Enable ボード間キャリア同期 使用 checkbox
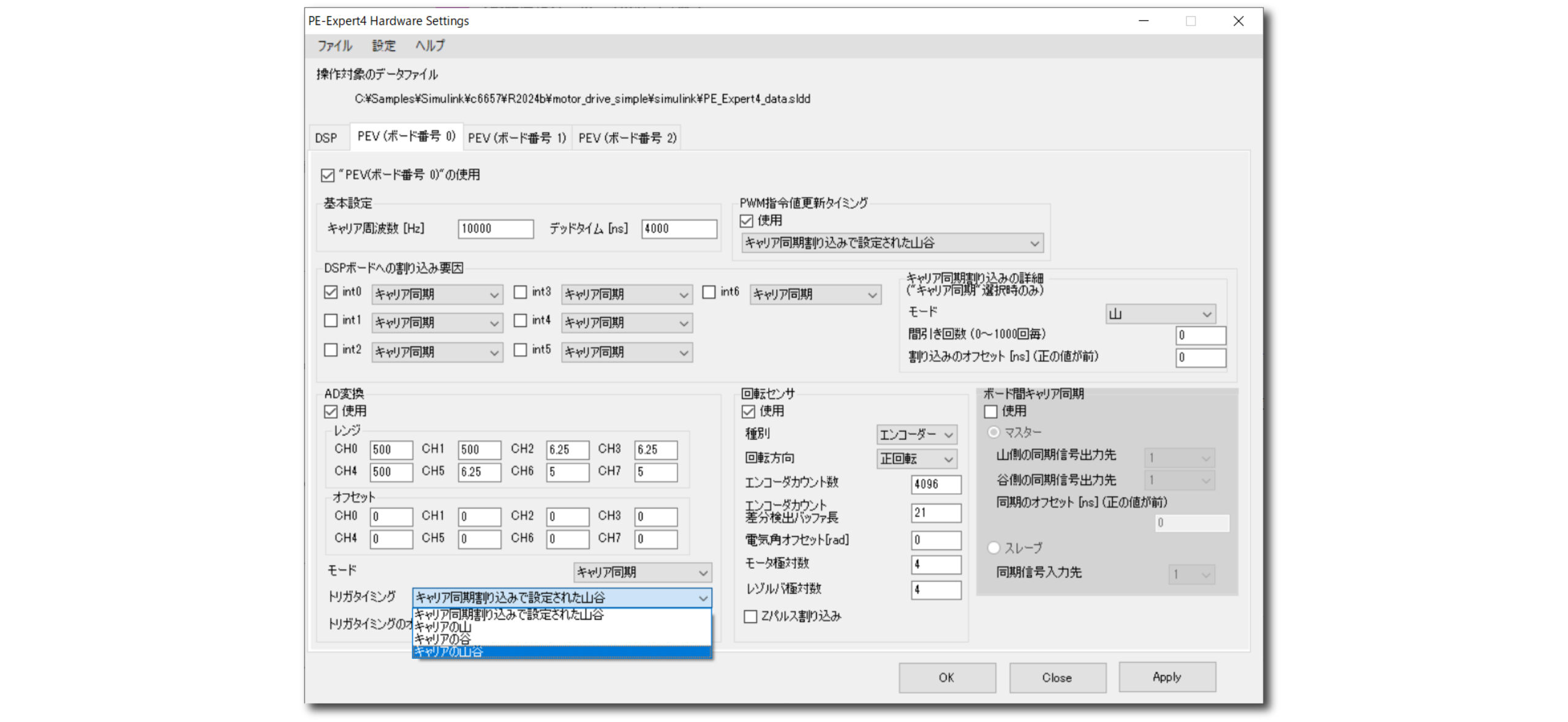1568x722 pixels. 990,411
